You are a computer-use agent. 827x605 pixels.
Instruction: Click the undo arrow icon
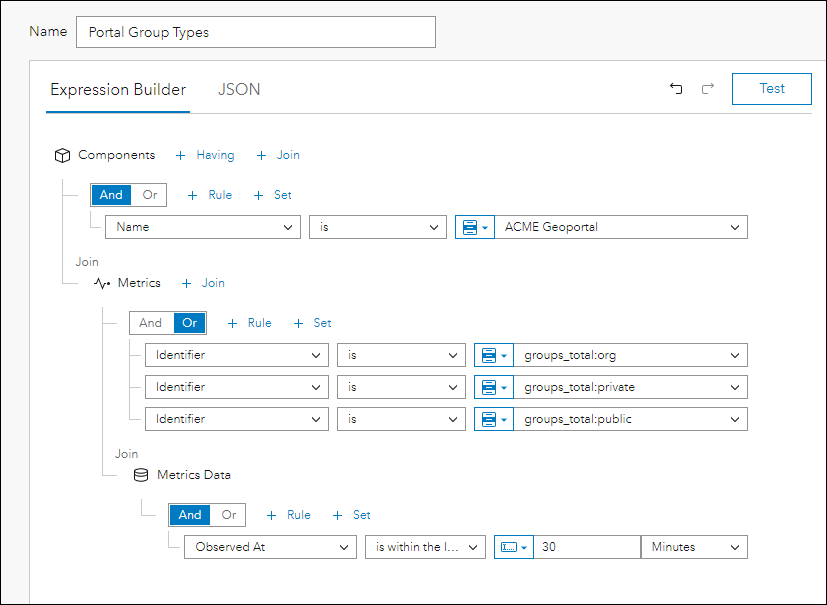point(676,89)
